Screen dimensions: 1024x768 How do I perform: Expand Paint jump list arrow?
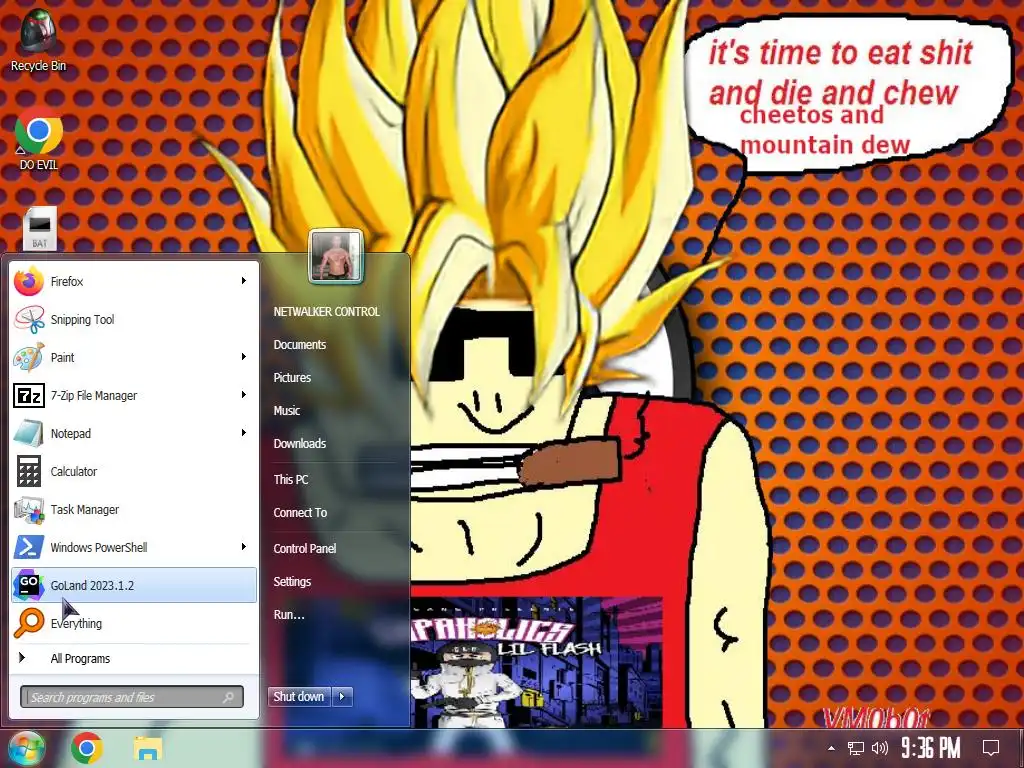click(x=244, y=357)
